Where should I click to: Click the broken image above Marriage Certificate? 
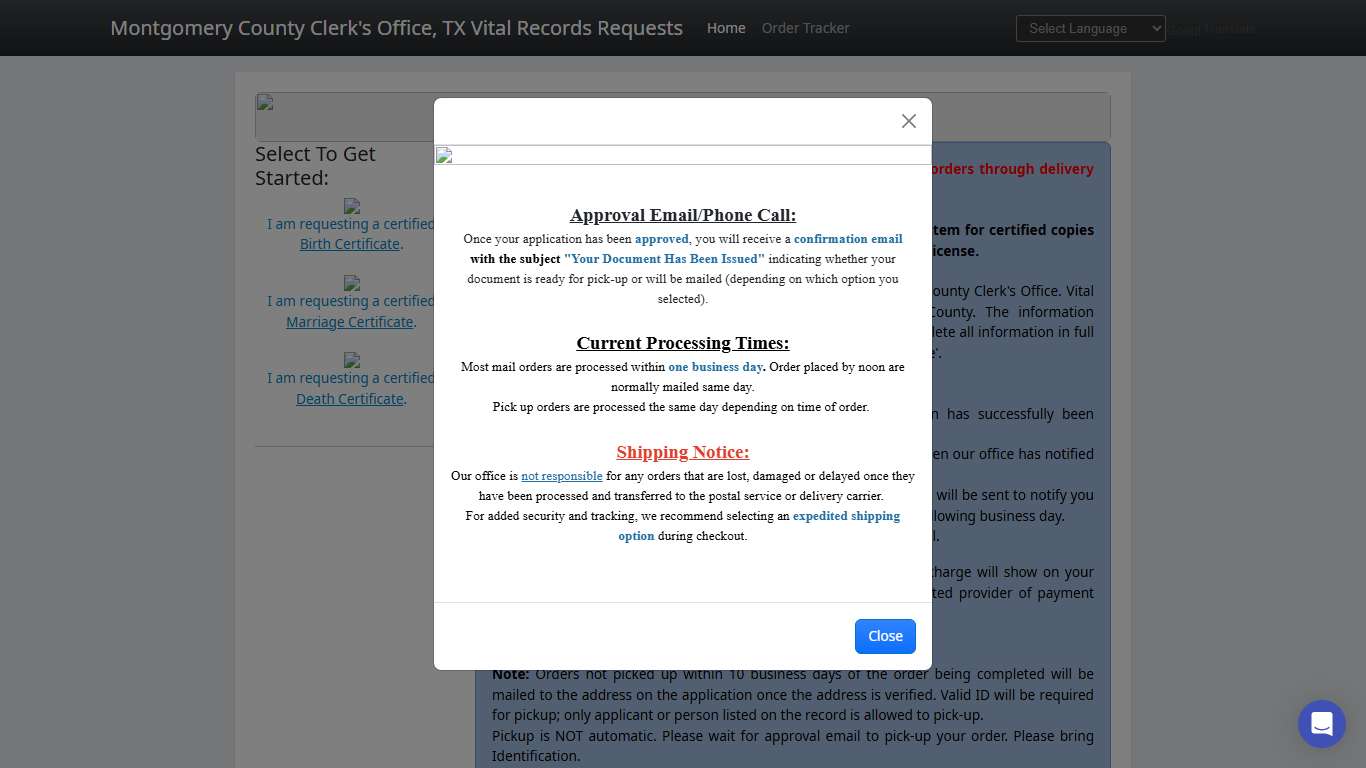351,285
